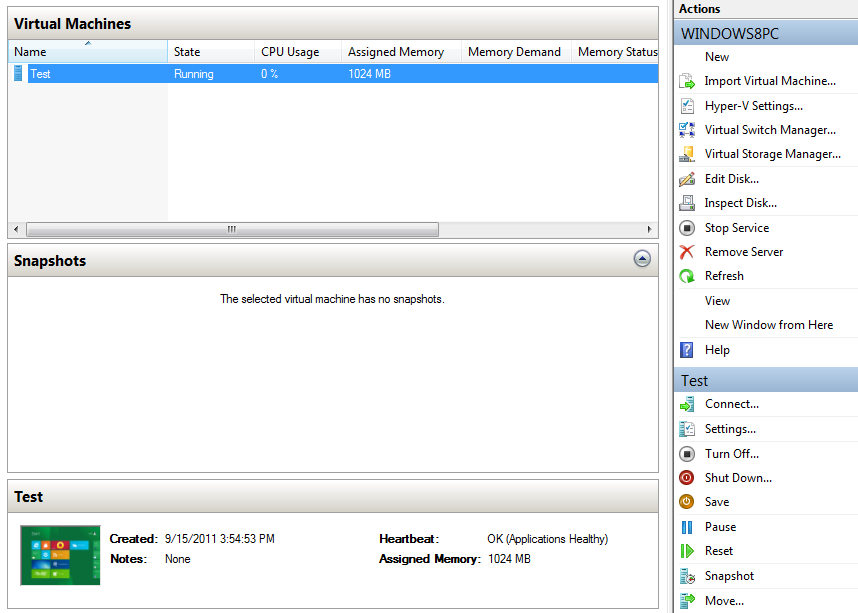
Task: Click the 1024 MB cell in Test row
Action: [369, 74]
